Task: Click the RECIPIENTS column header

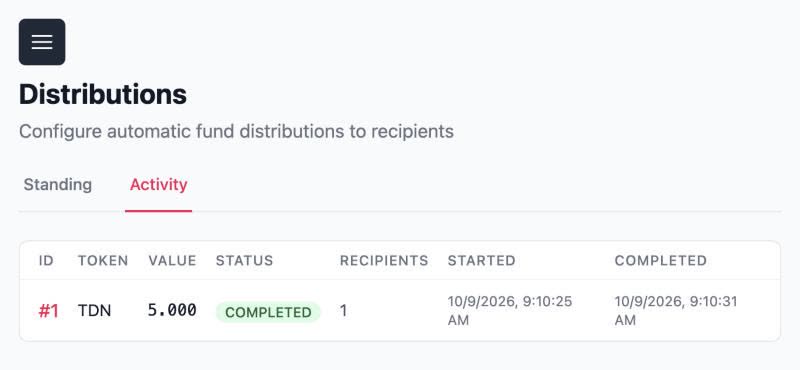Action: click(384, 260)
